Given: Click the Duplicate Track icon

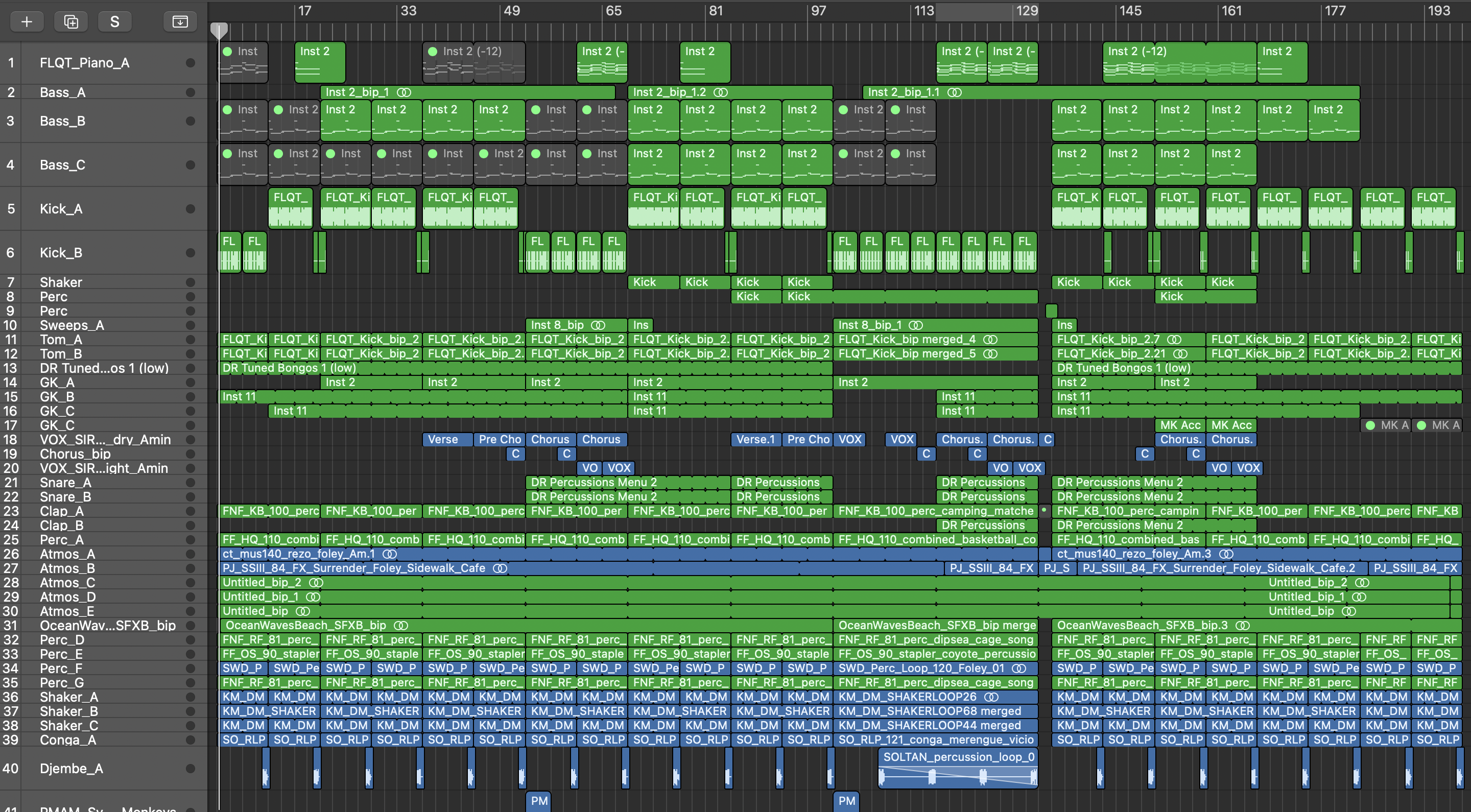Looking at the screenshot, I should click(71, 21).
